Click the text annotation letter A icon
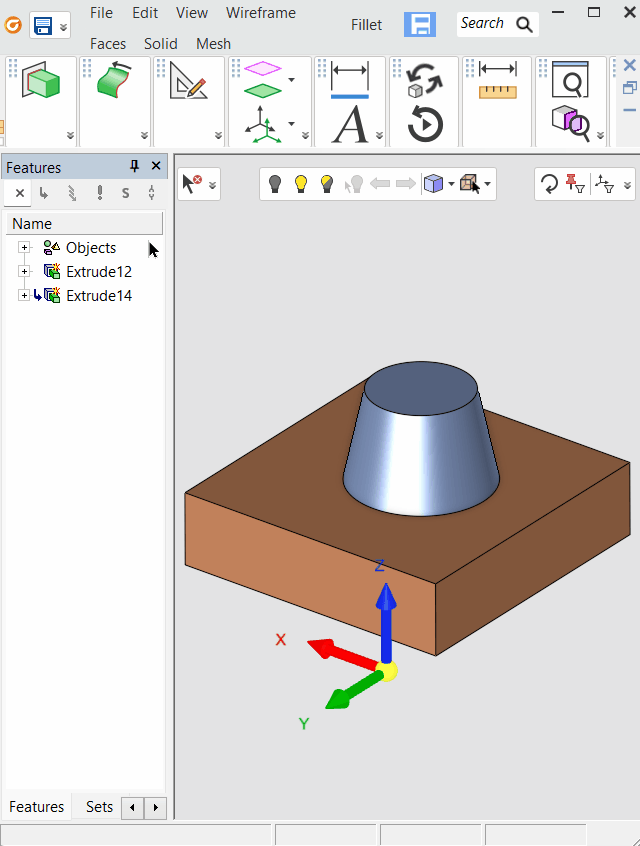Viewport: 640px width, 846px height. 350,125
